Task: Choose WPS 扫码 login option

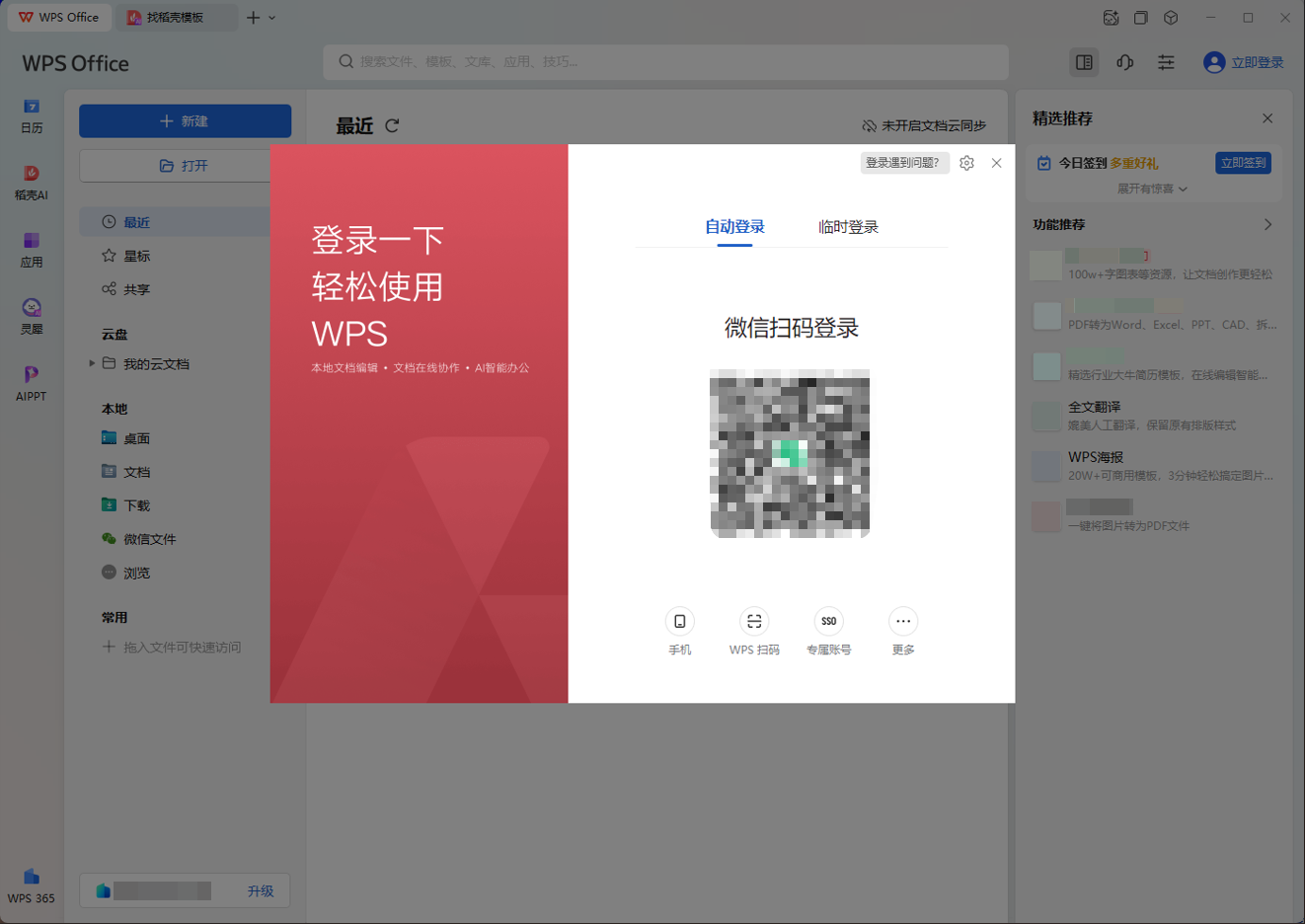Action: click(754, 632)
